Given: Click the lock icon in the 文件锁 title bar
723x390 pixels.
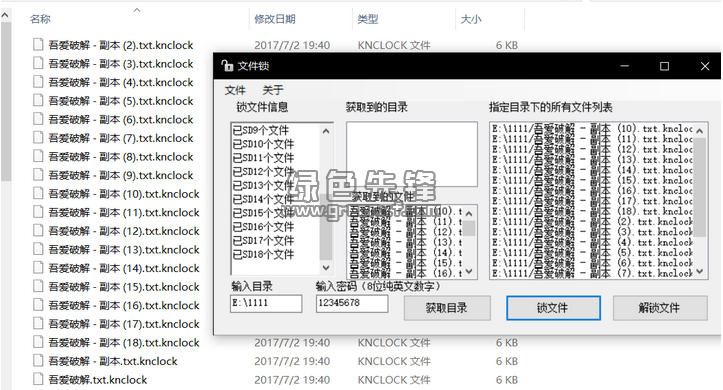Looking at the screenshot, I should [227, 66].
